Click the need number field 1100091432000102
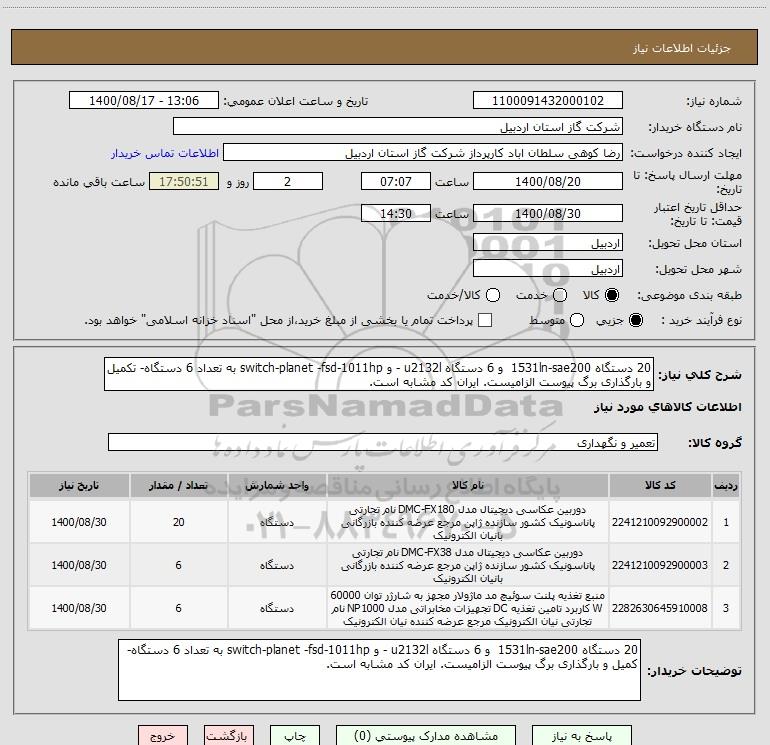This screenshot has width=770, height=745. (x=548, y=100)
